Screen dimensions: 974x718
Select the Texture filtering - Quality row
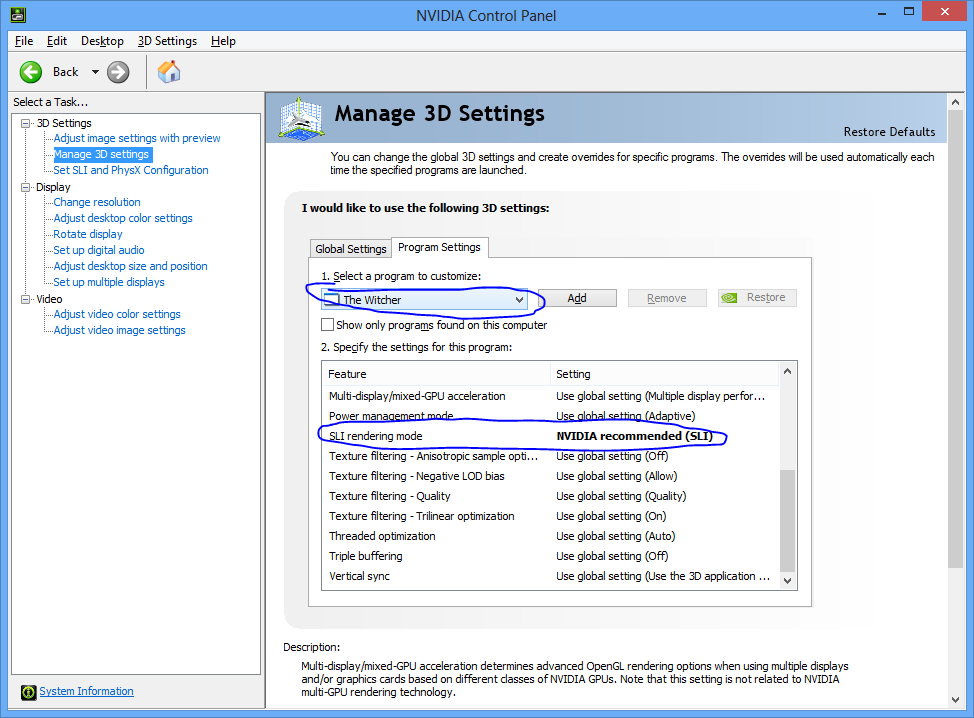(x=550, y=496)
